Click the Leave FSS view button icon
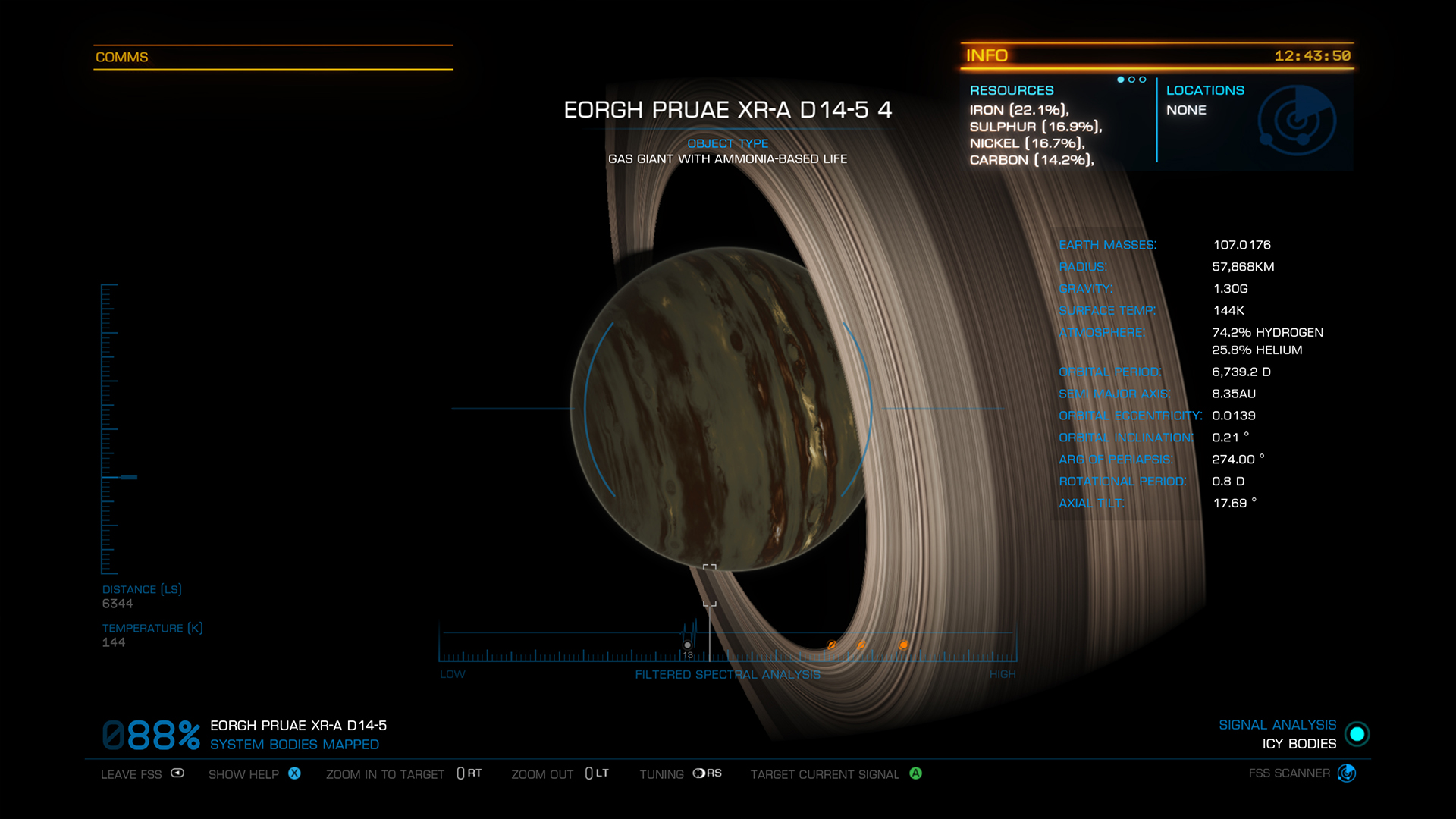The image size is (1456, 819). click(177, 773)
